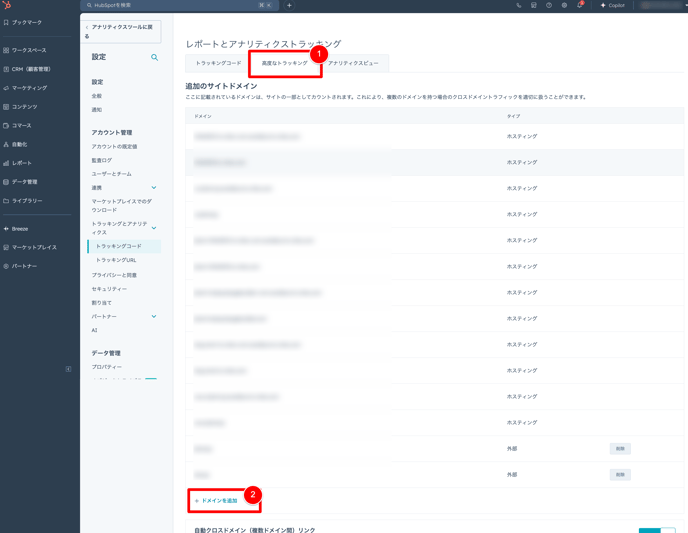The width and height of the screenshot is (688, 533).
Task: Open the notifications bell icon
Action: coord(579,5)
